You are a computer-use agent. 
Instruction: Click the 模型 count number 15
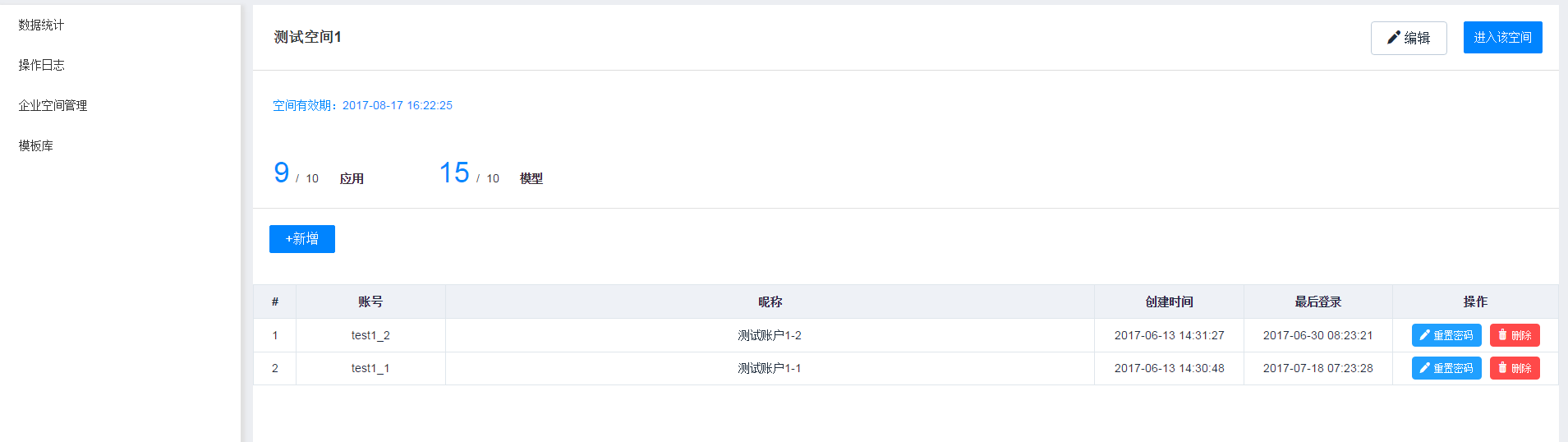tap(454, 173)
